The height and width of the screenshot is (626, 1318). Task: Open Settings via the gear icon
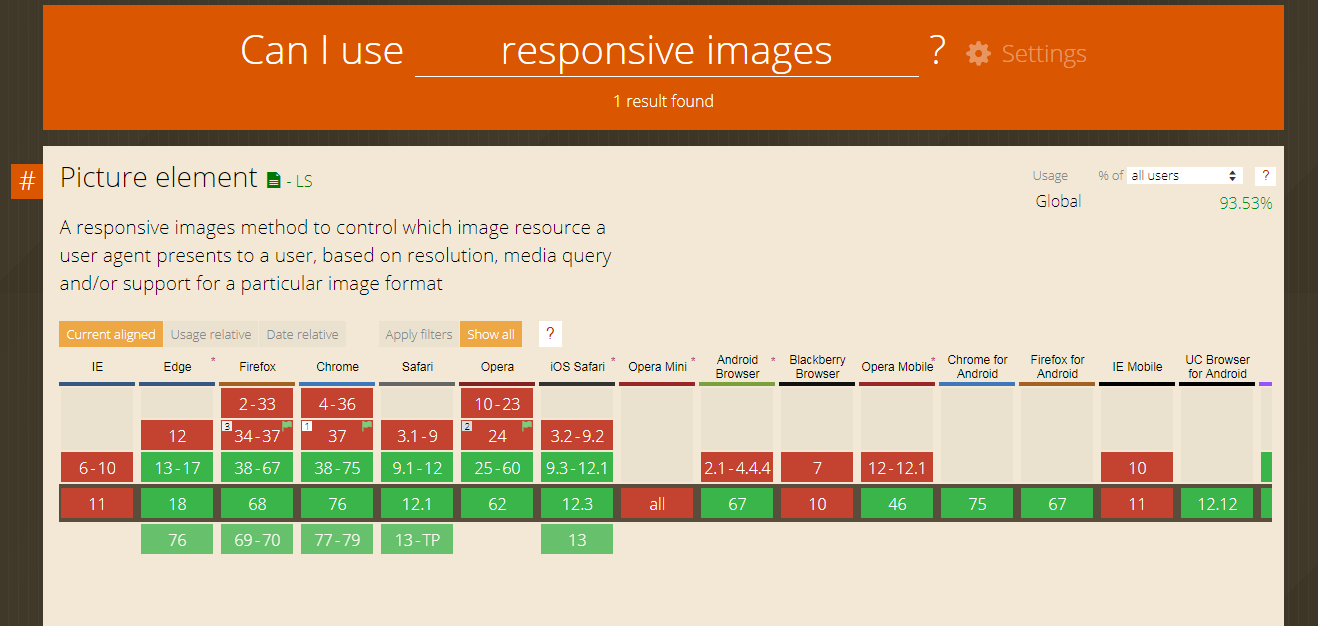pos(977,54)
